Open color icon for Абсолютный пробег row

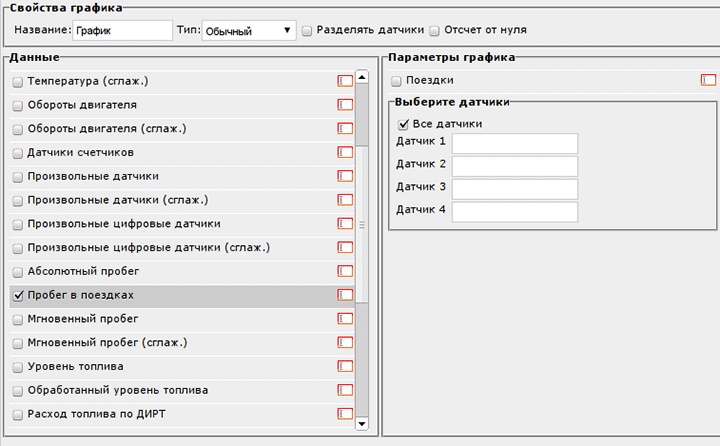click(x=345, y=271)
